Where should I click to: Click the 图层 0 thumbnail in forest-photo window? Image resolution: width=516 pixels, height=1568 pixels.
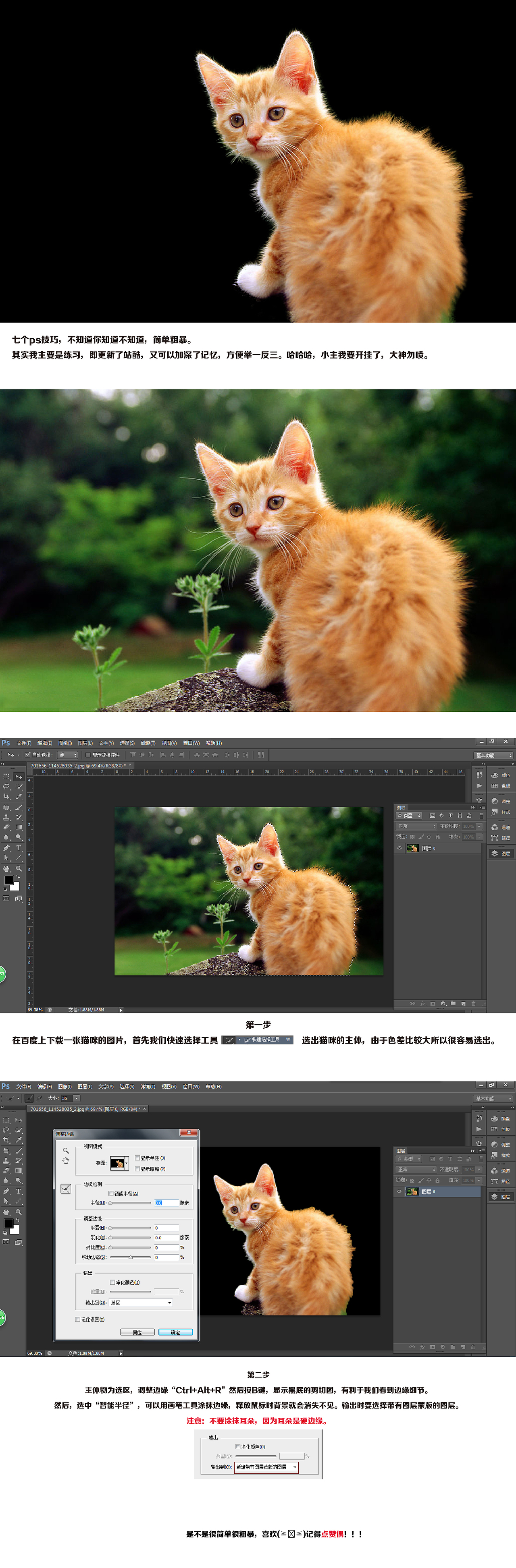[412, 848]
